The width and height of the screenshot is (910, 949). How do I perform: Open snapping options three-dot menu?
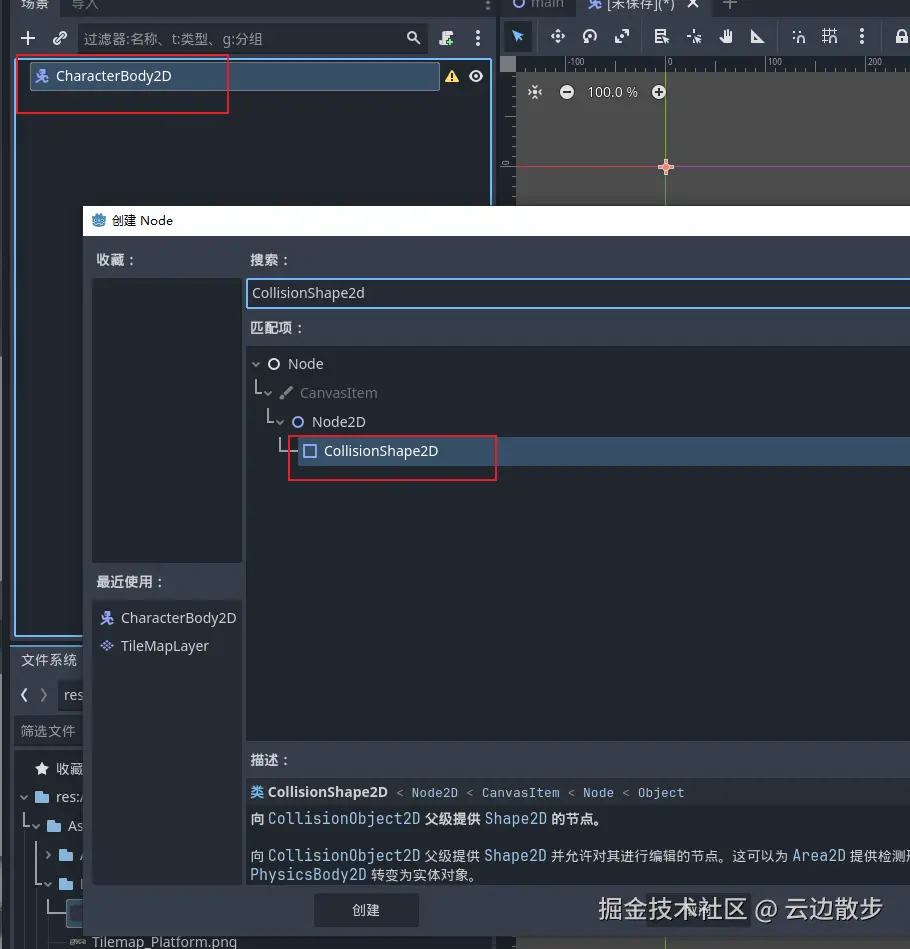coord(862,36)
